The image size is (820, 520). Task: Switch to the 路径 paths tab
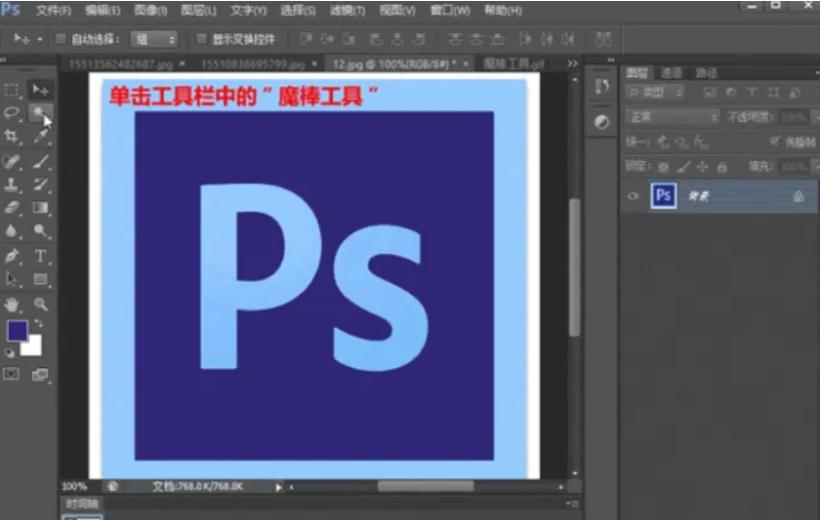point(706,73)
